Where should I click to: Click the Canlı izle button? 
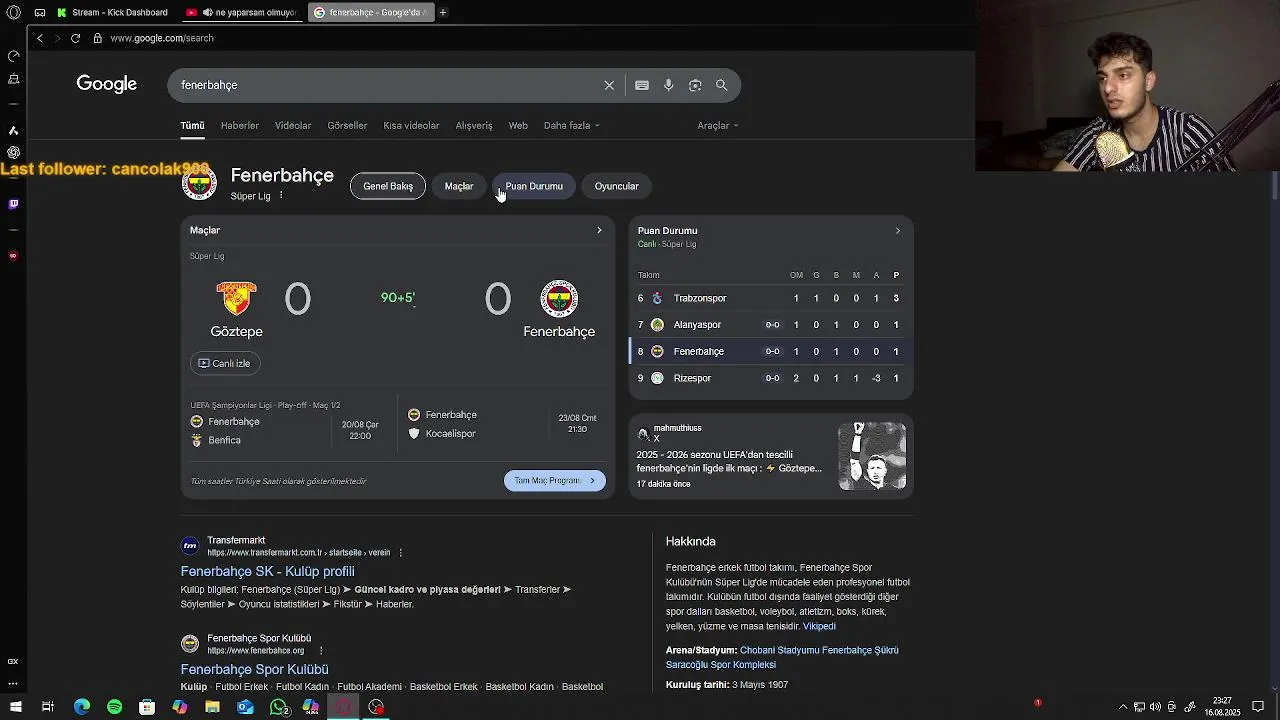(x=225, y=363)
